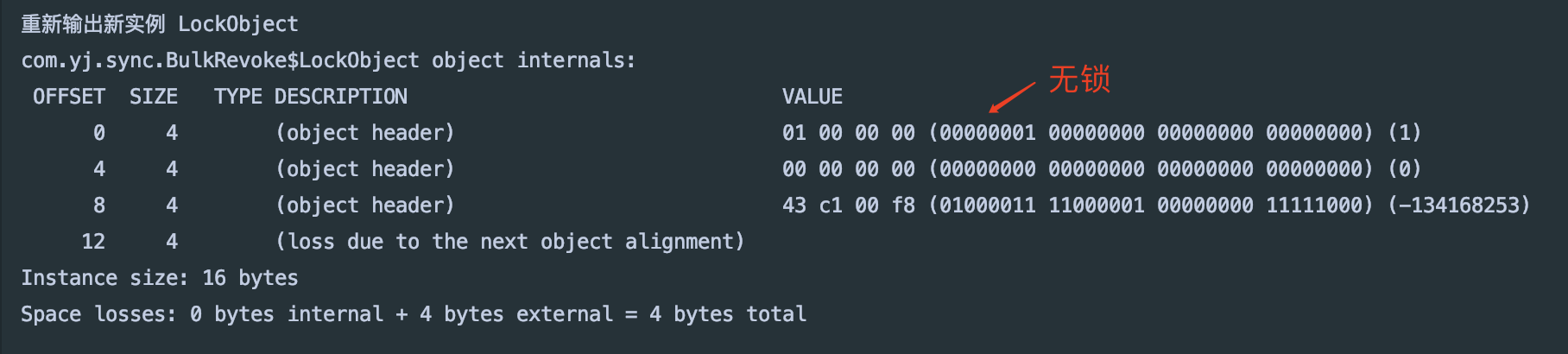Click the hex value 43 c1 00 f8
The width and height of the screenshot is (1568, 354).
[x=849, y=205]
